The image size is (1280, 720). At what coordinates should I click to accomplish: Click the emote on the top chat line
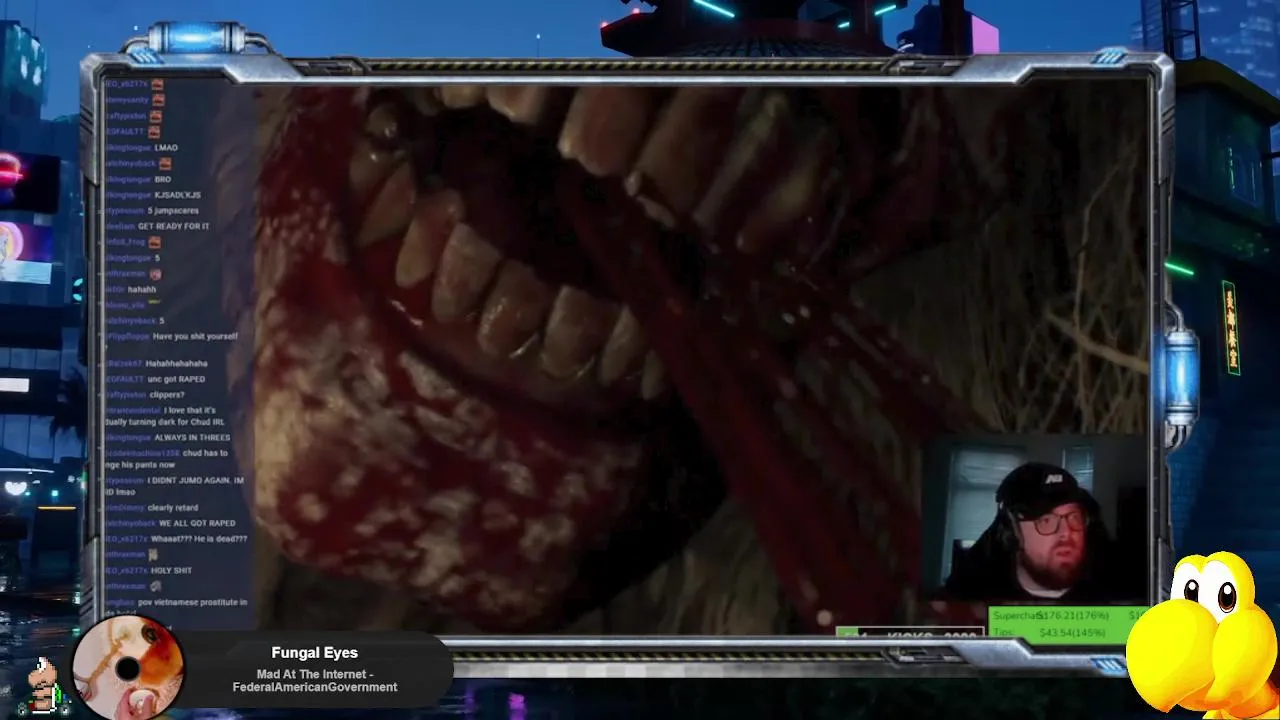pyautogui.click(x=158, y=85)
